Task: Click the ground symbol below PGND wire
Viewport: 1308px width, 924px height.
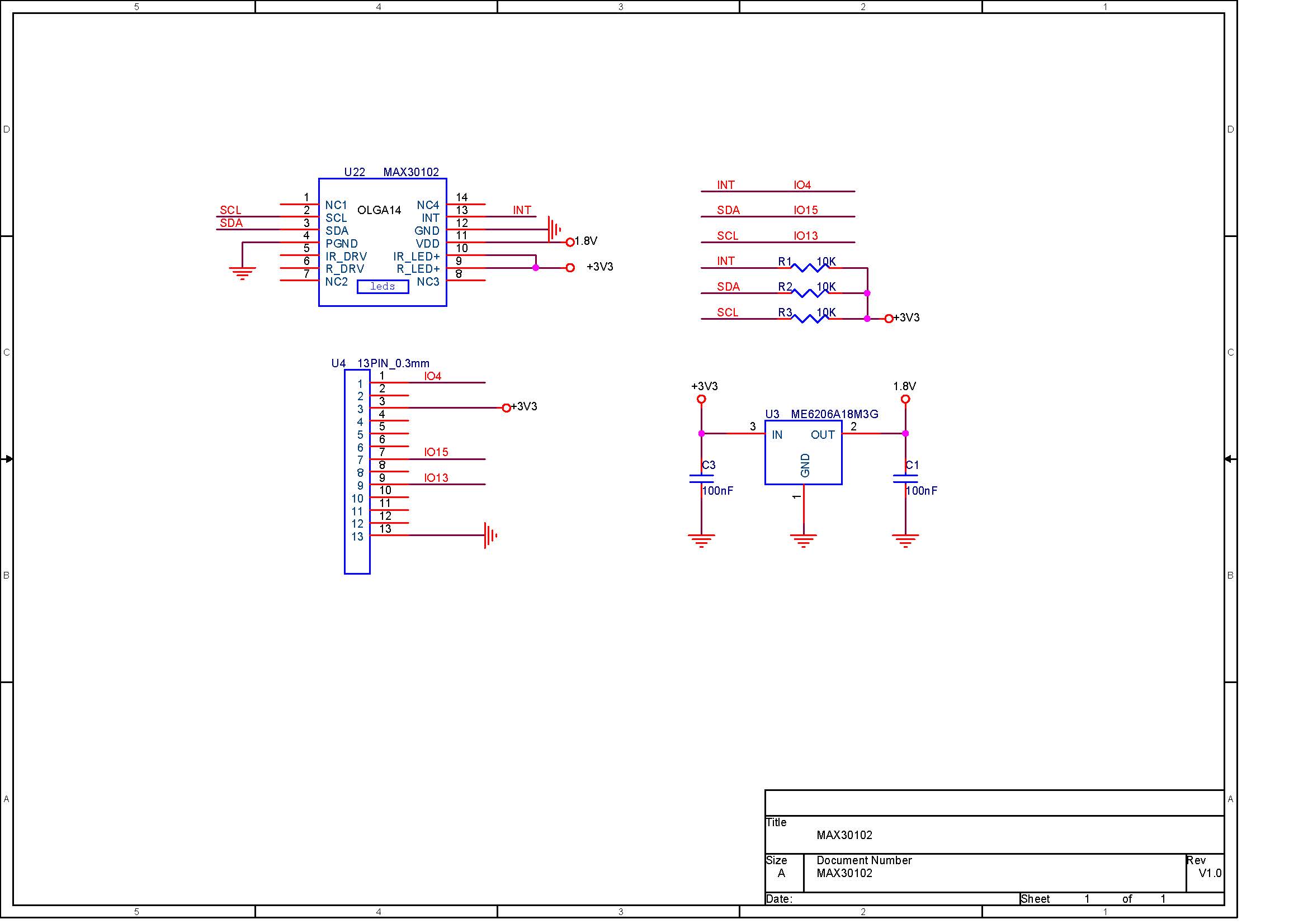Action: pyautogui.click(x=242, y=273)
